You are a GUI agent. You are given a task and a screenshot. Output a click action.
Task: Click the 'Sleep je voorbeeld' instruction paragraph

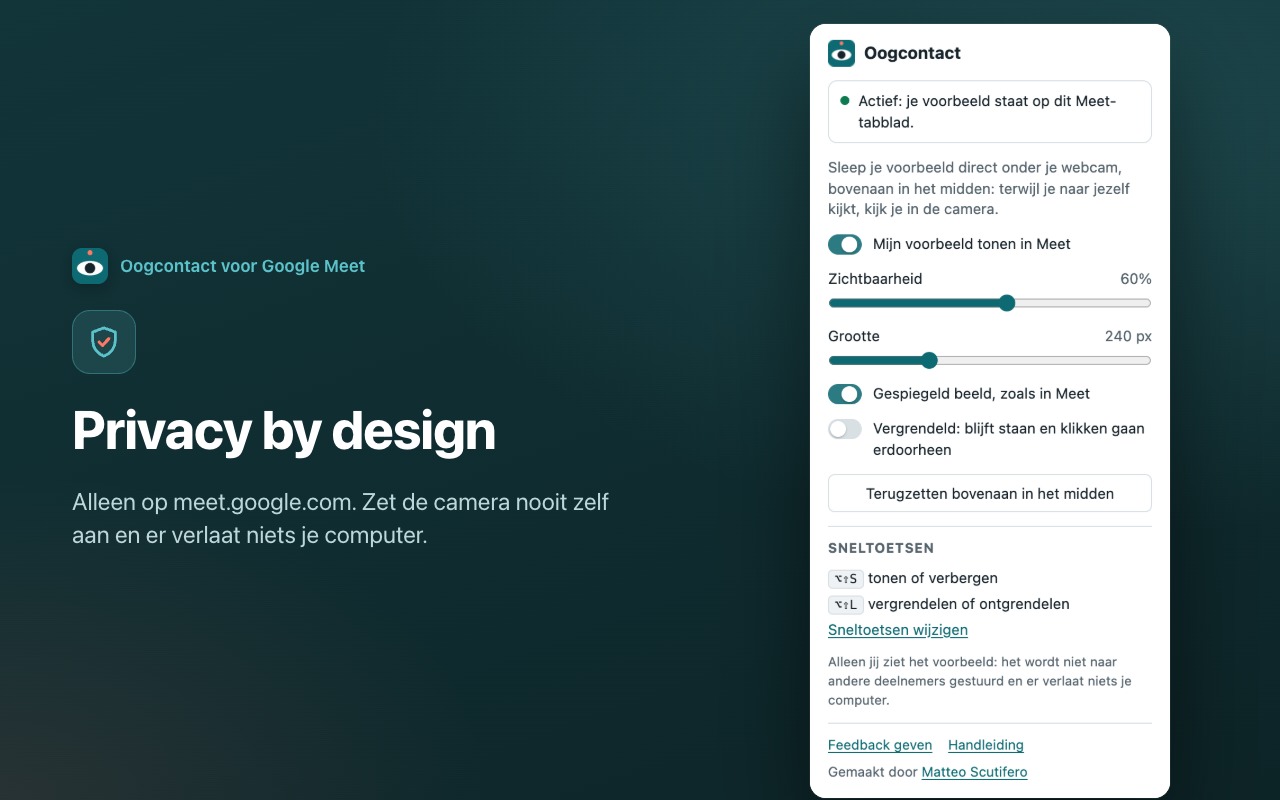point(979,189)
